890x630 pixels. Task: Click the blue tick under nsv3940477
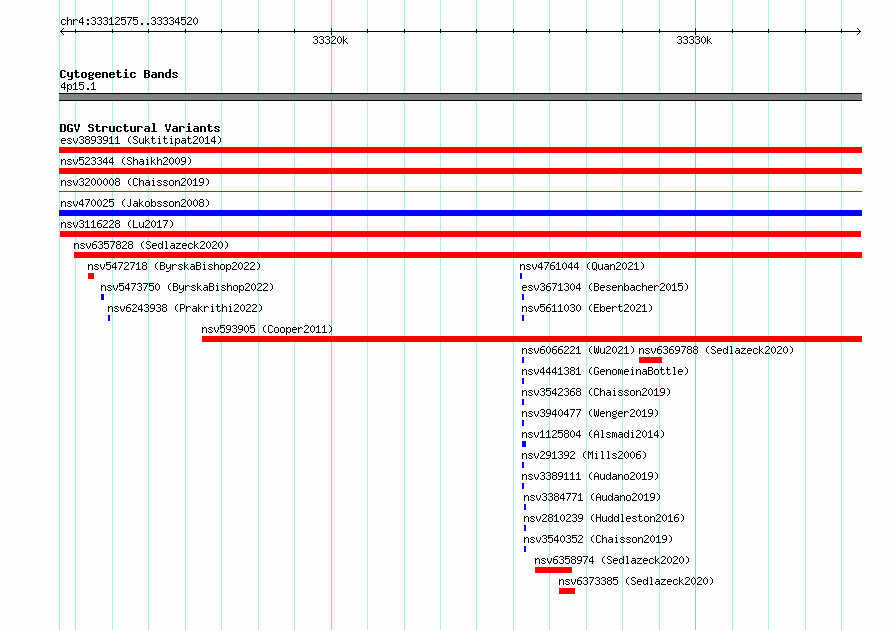tap(523, 423)
